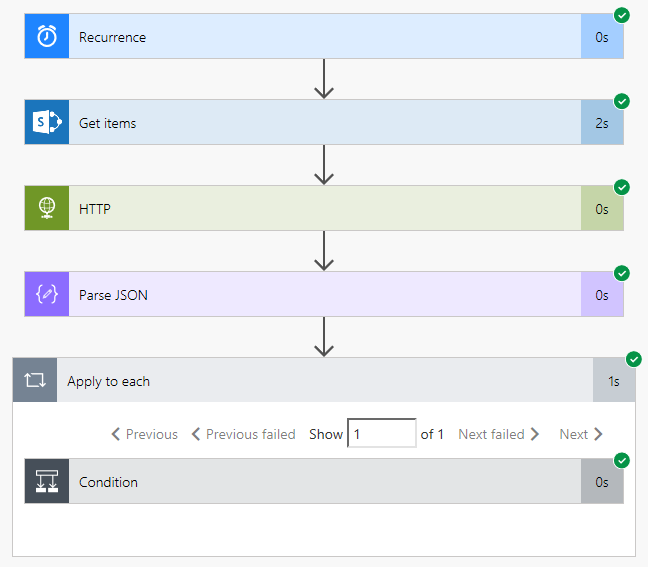The height and width of the screenshot is (567, 648).
Task: Click the SharePoint Get items icon
Action: 47,123
